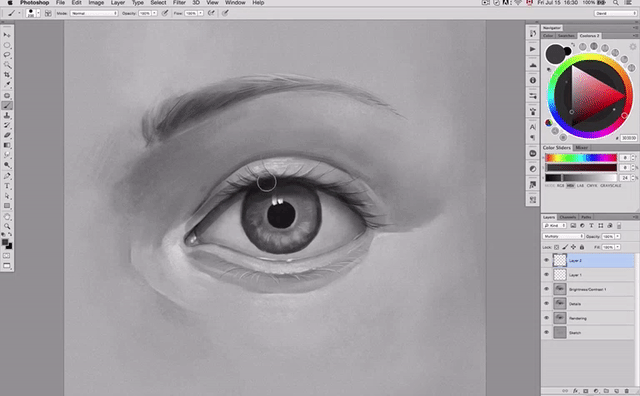Screen dimensions: 640x396
Task: Open the Window menu
Action: tap(236, 3)
